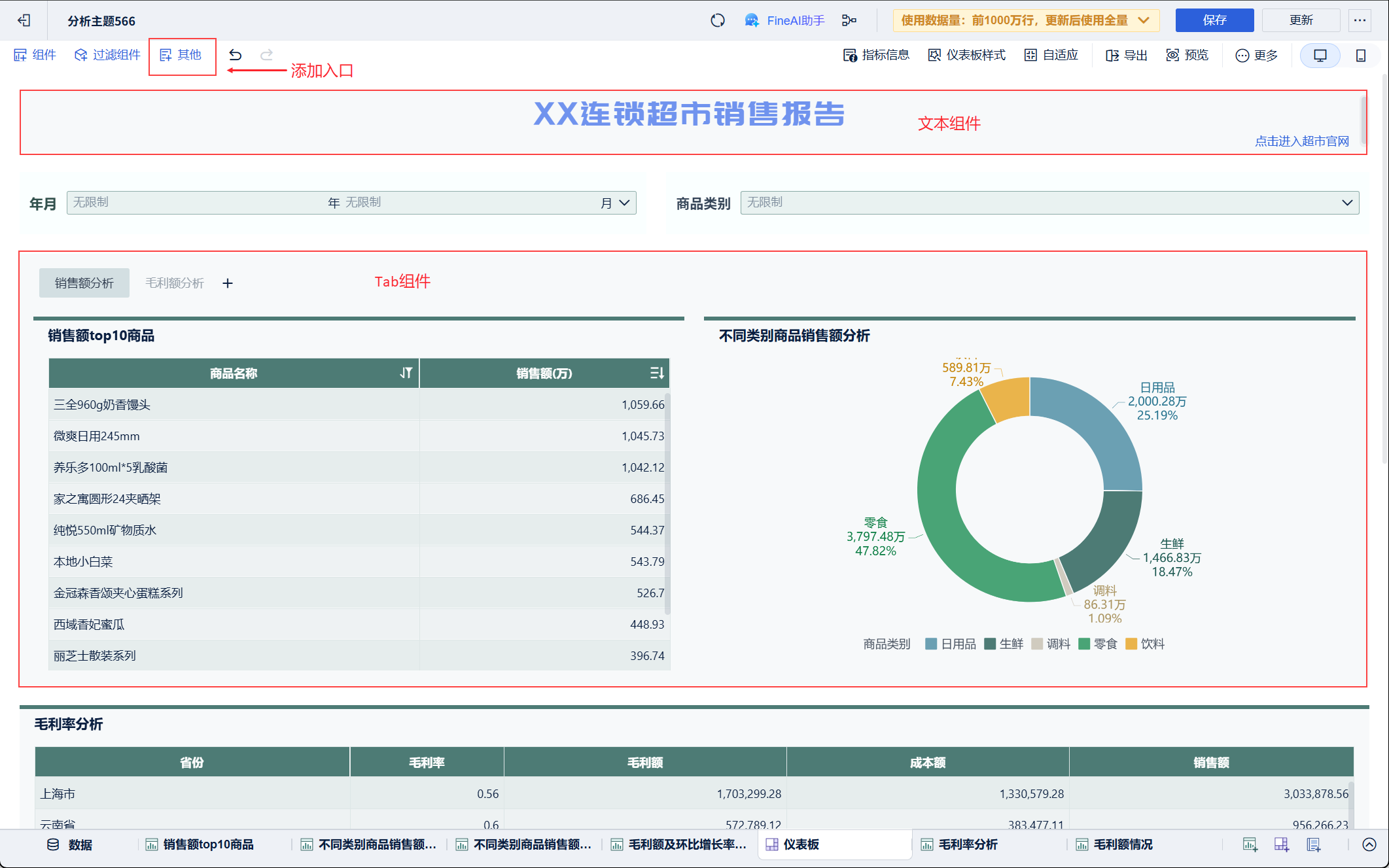Click the 零食 green legend swatch
1389x868 pixels.
point(1084,644)
